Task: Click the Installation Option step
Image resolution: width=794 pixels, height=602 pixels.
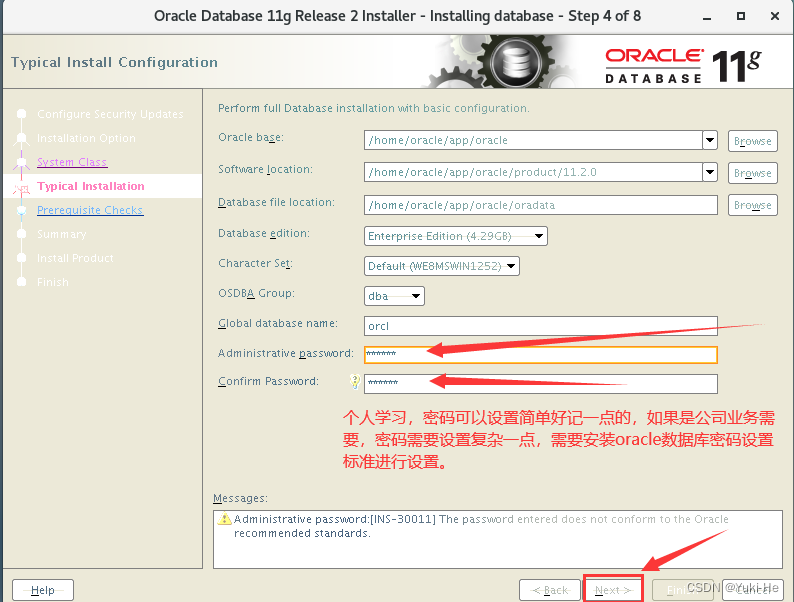Action: tap(86, 138)
